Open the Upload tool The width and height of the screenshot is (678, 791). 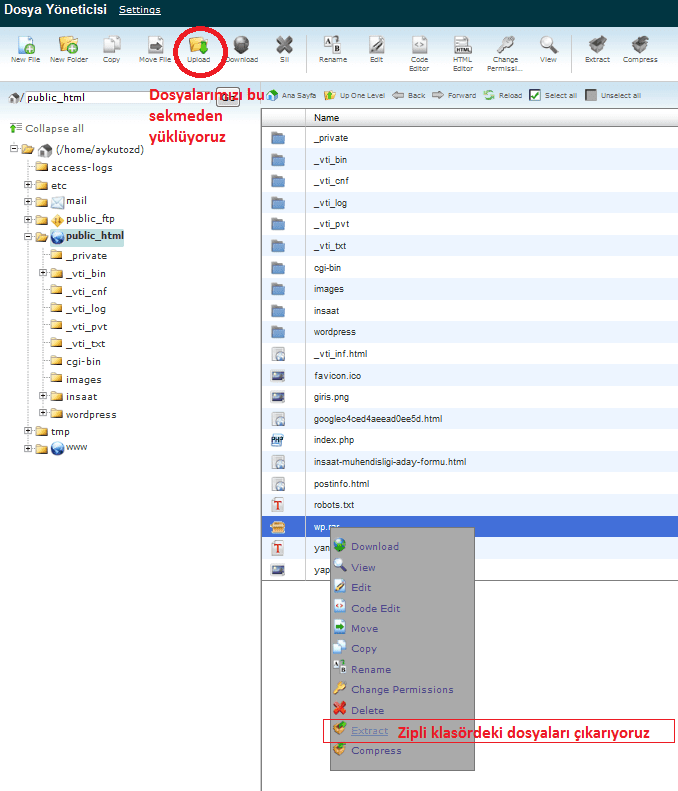click(x=199, y=49)
